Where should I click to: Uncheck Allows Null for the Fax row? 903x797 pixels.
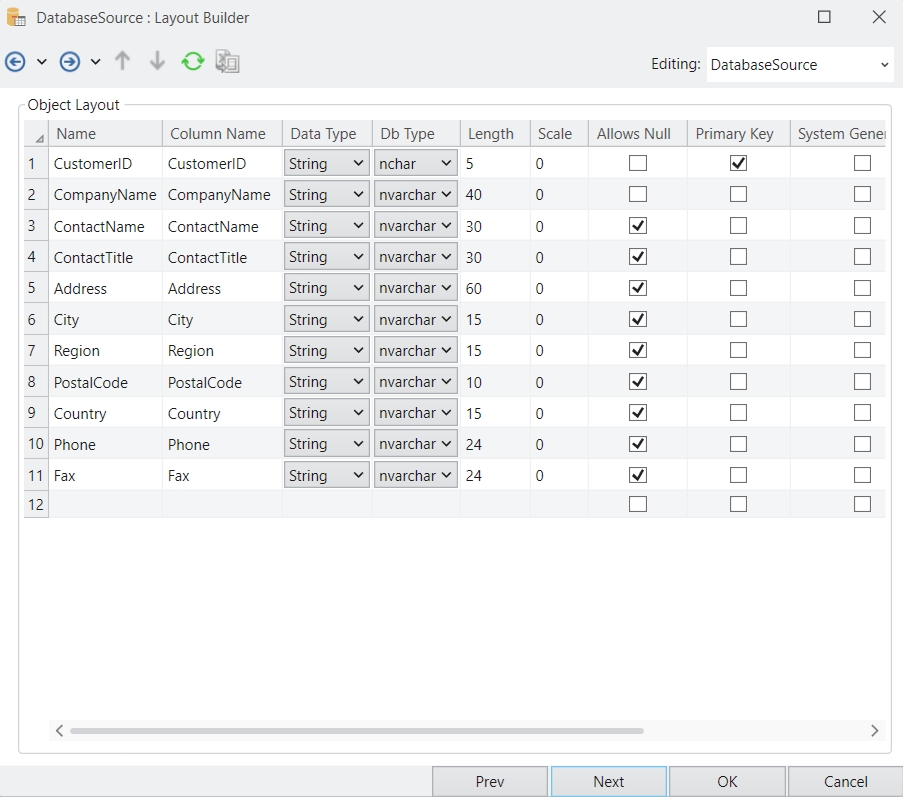click(637, 475)
